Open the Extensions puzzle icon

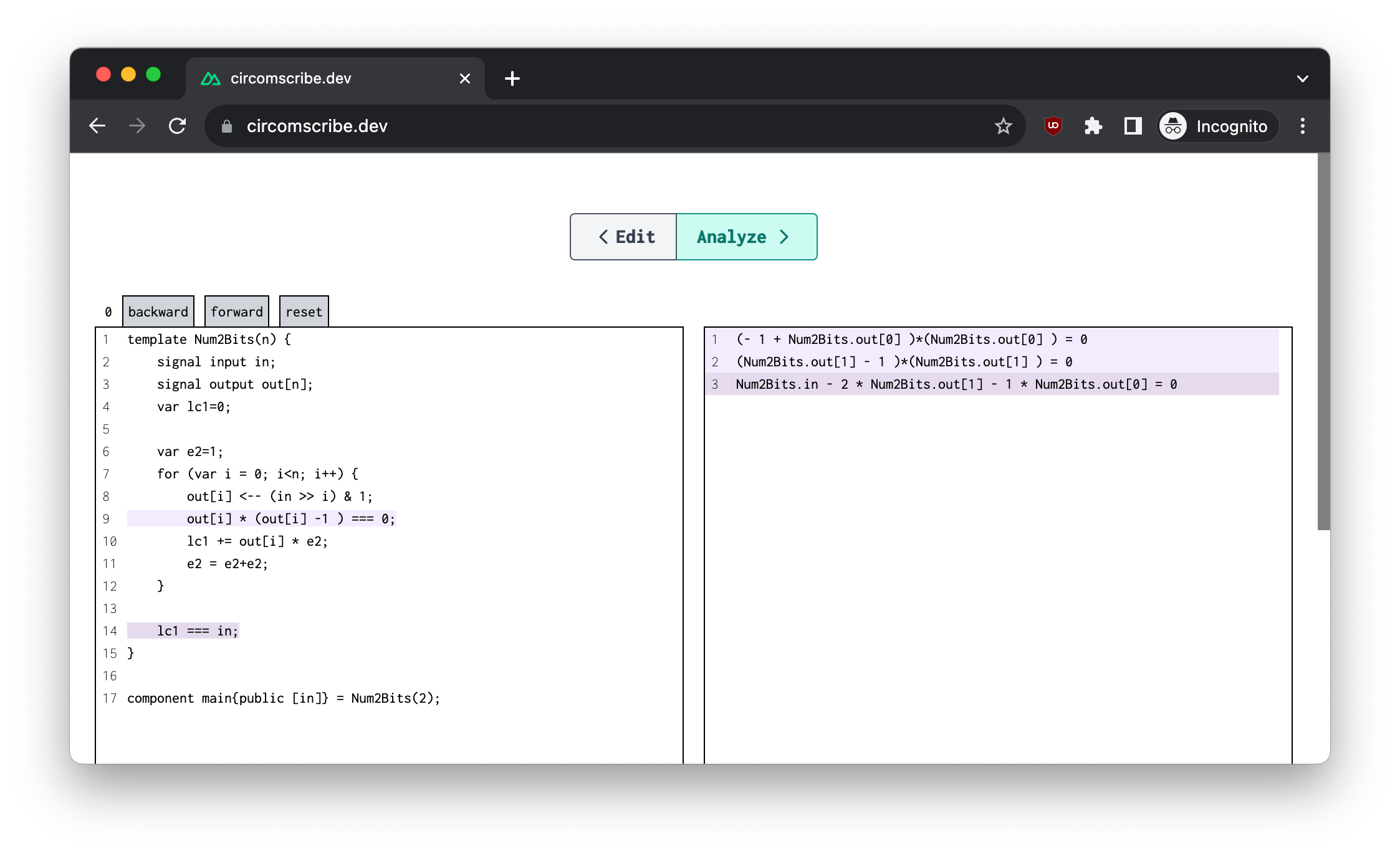pos(1093,126)
